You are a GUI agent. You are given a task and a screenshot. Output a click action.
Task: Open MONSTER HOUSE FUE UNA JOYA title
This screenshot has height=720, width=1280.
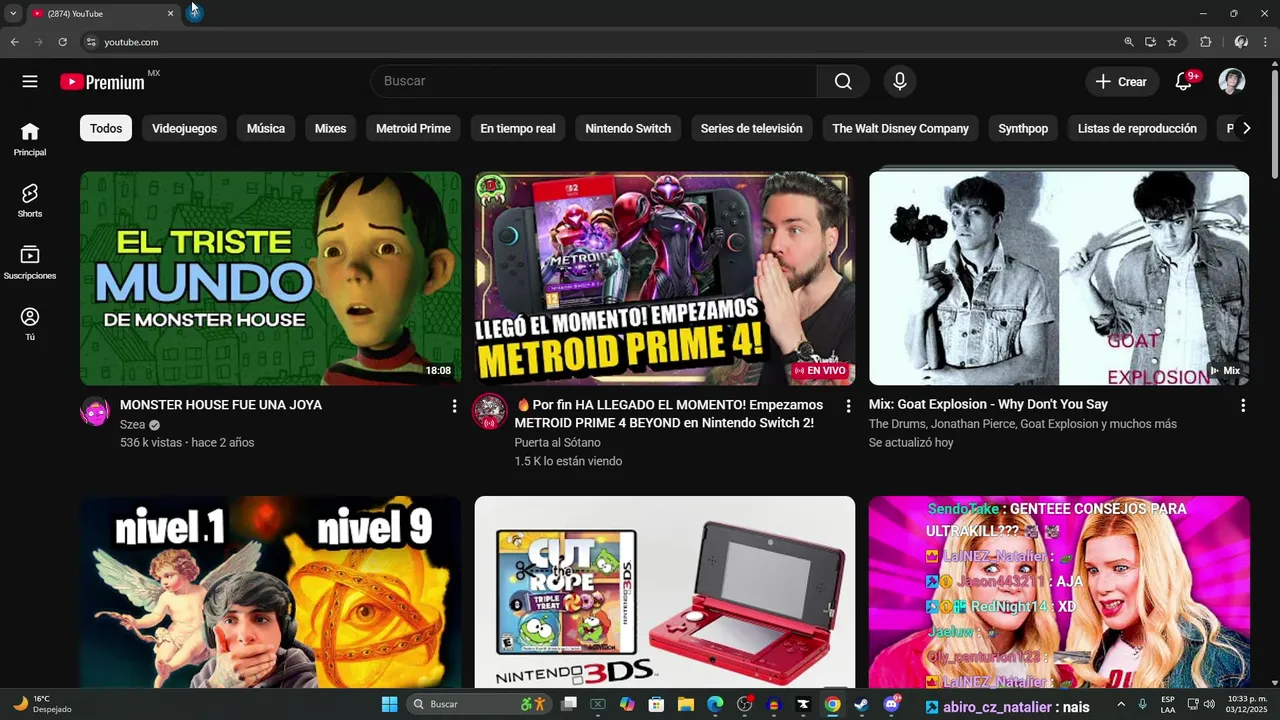click(221, 405)
